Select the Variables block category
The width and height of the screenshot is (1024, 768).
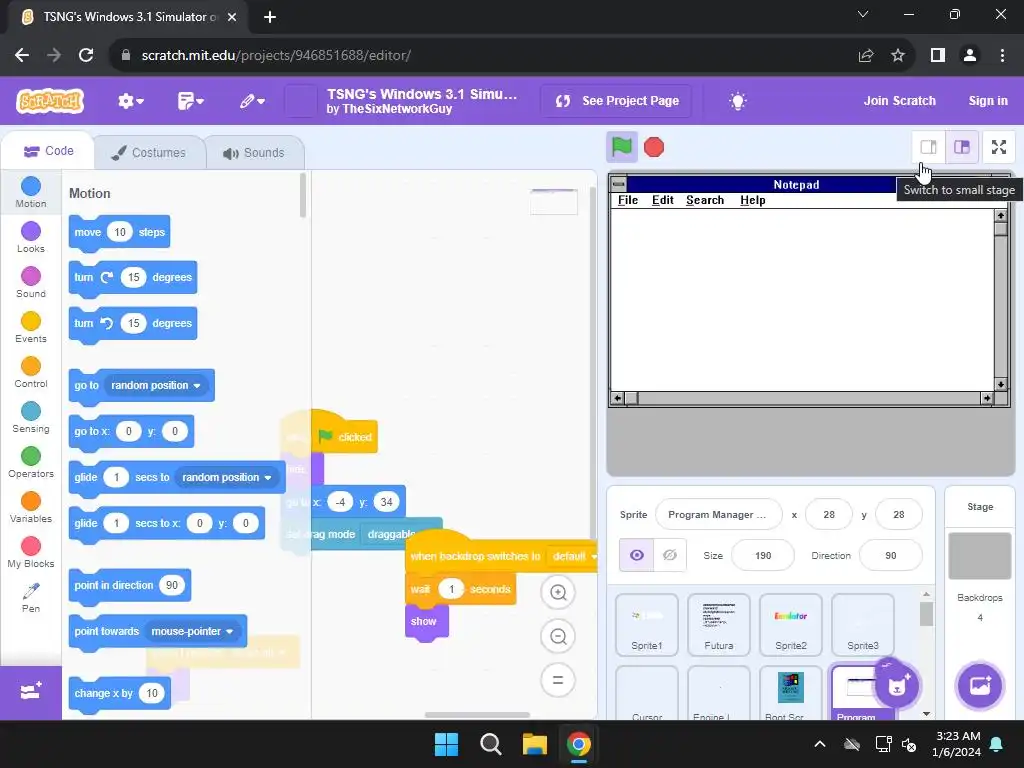[31, 508]
